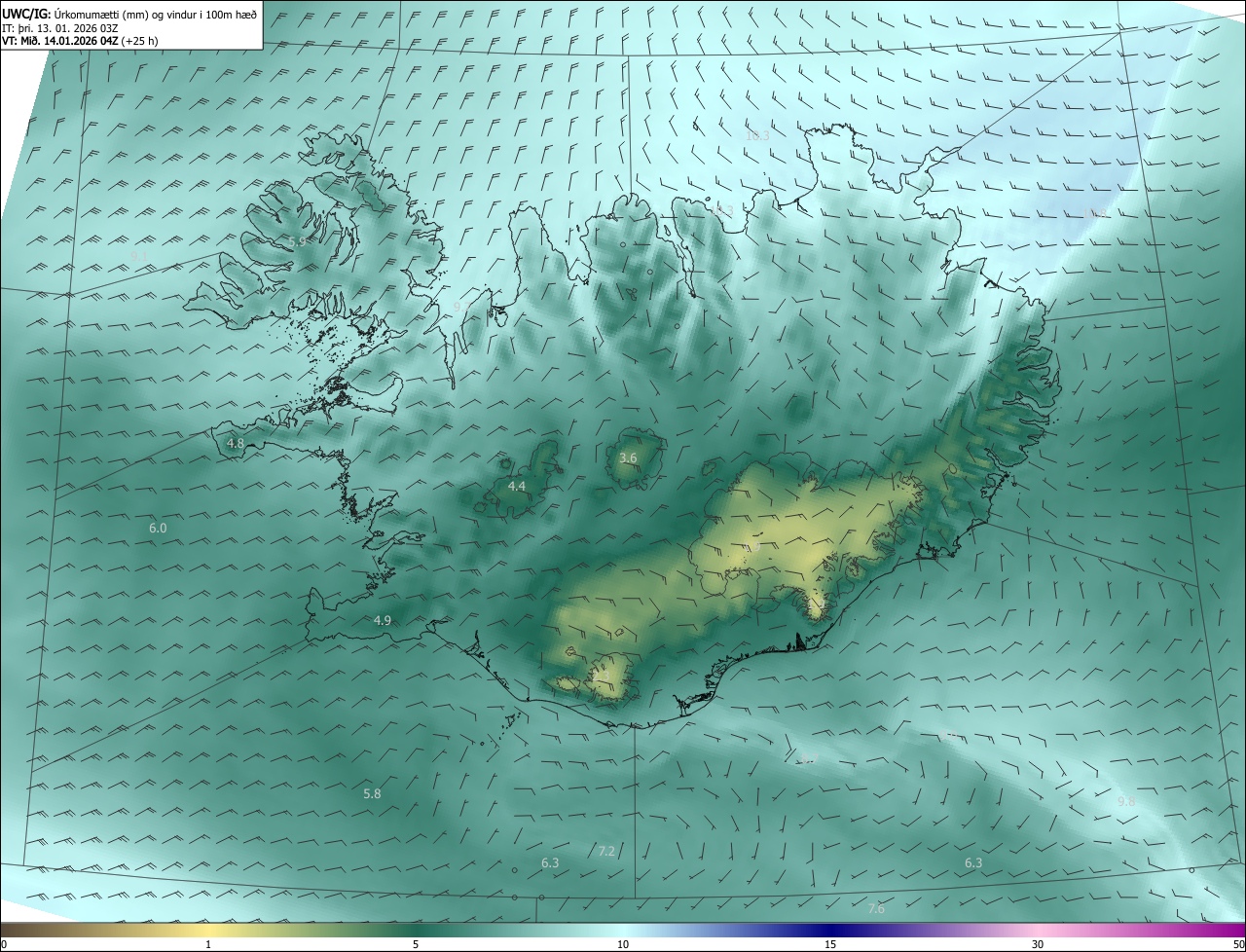The height and width of the screenshot is (952, 1246).
Task: Select the 5.8 value in the southwest sea
Action: coord(372,793)
